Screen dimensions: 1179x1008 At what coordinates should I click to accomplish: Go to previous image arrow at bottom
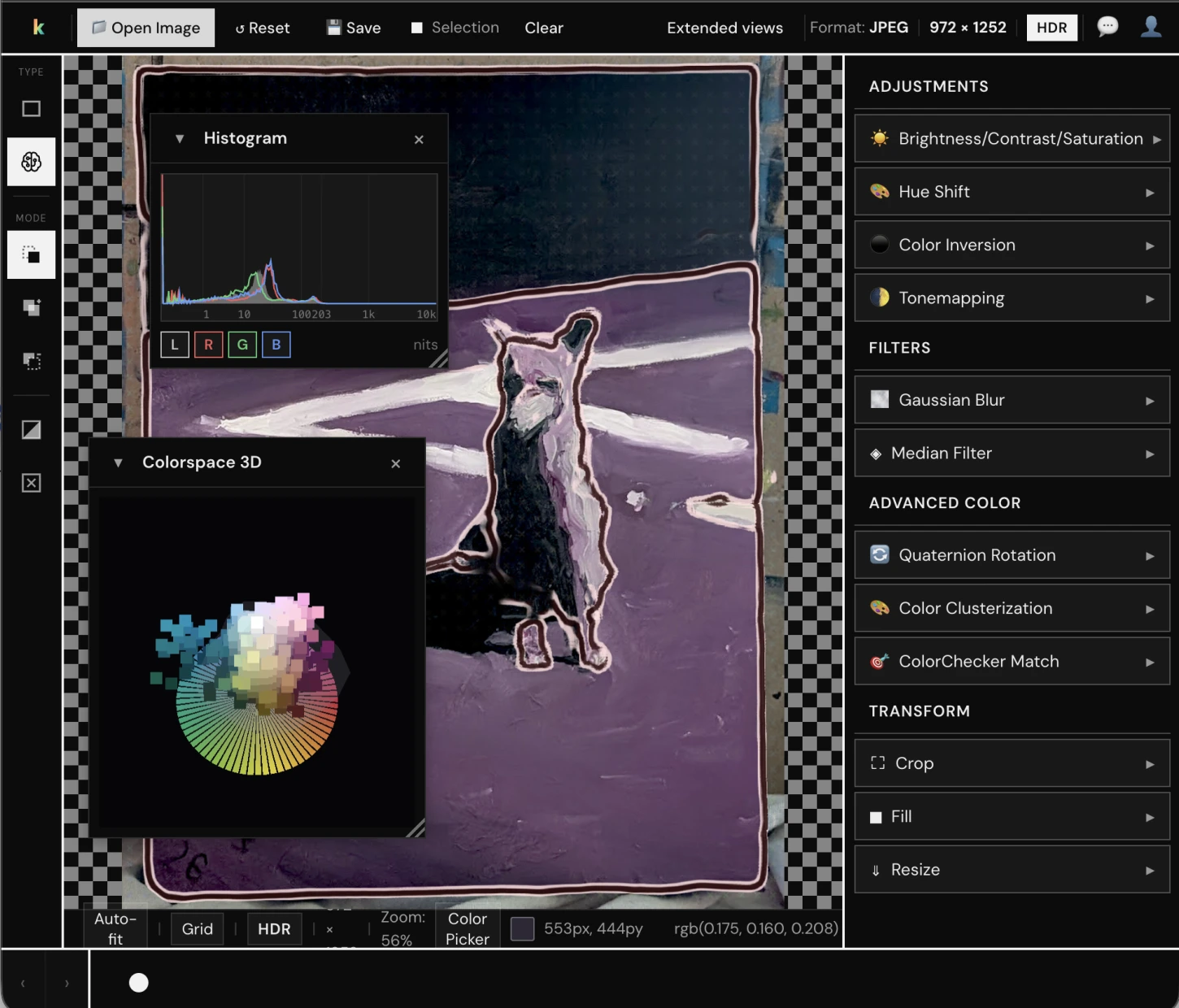(23, 983)
